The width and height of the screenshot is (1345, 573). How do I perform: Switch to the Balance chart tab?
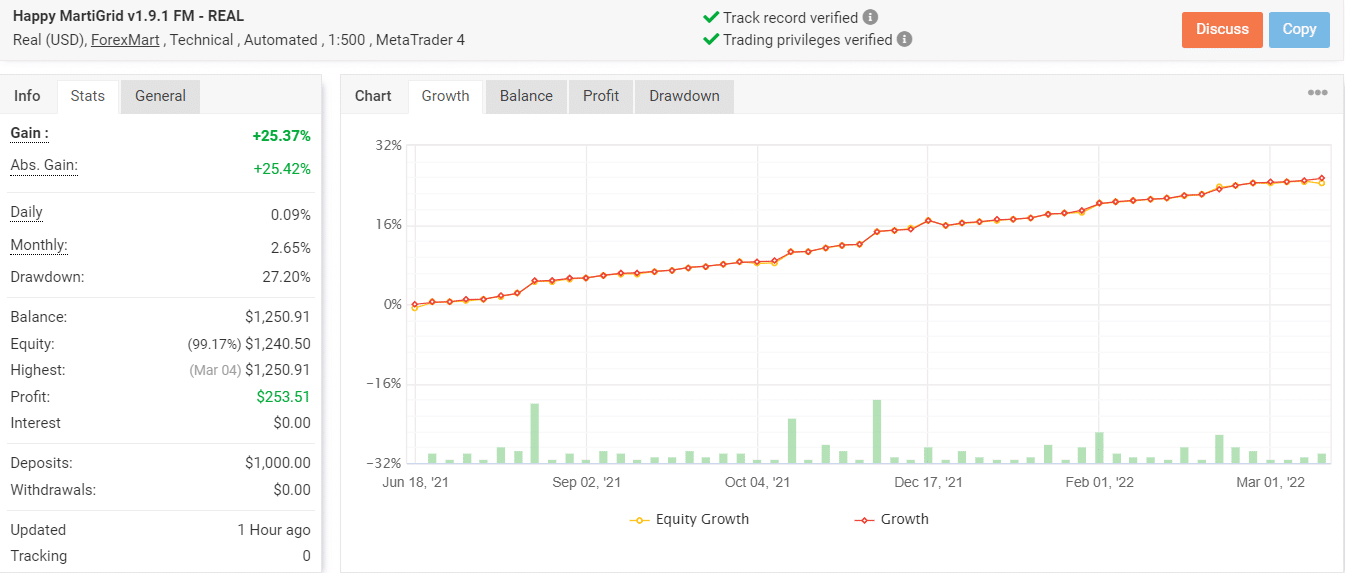pyautogui.click(x=526, y=96)
